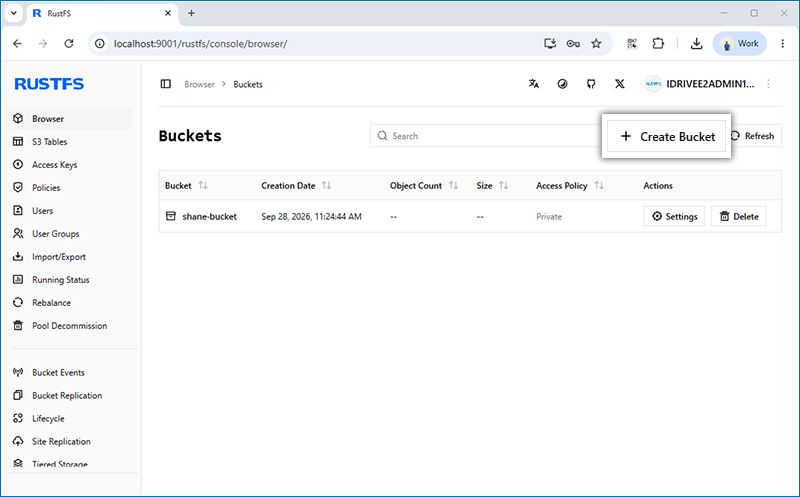Open the GitHub icon link

pos(591,84)
